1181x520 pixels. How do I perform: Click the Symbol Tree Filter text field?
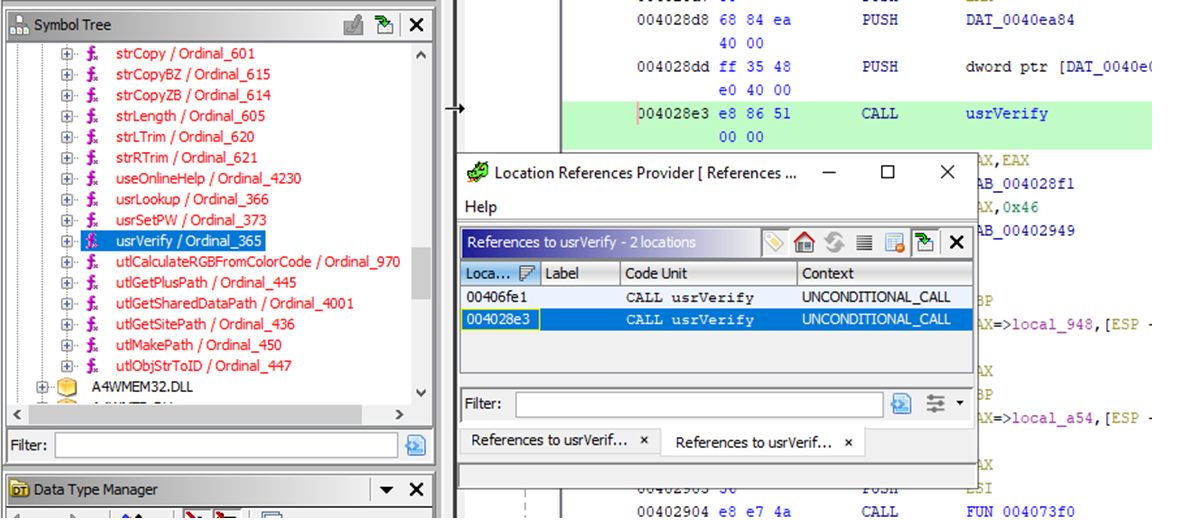227,445
